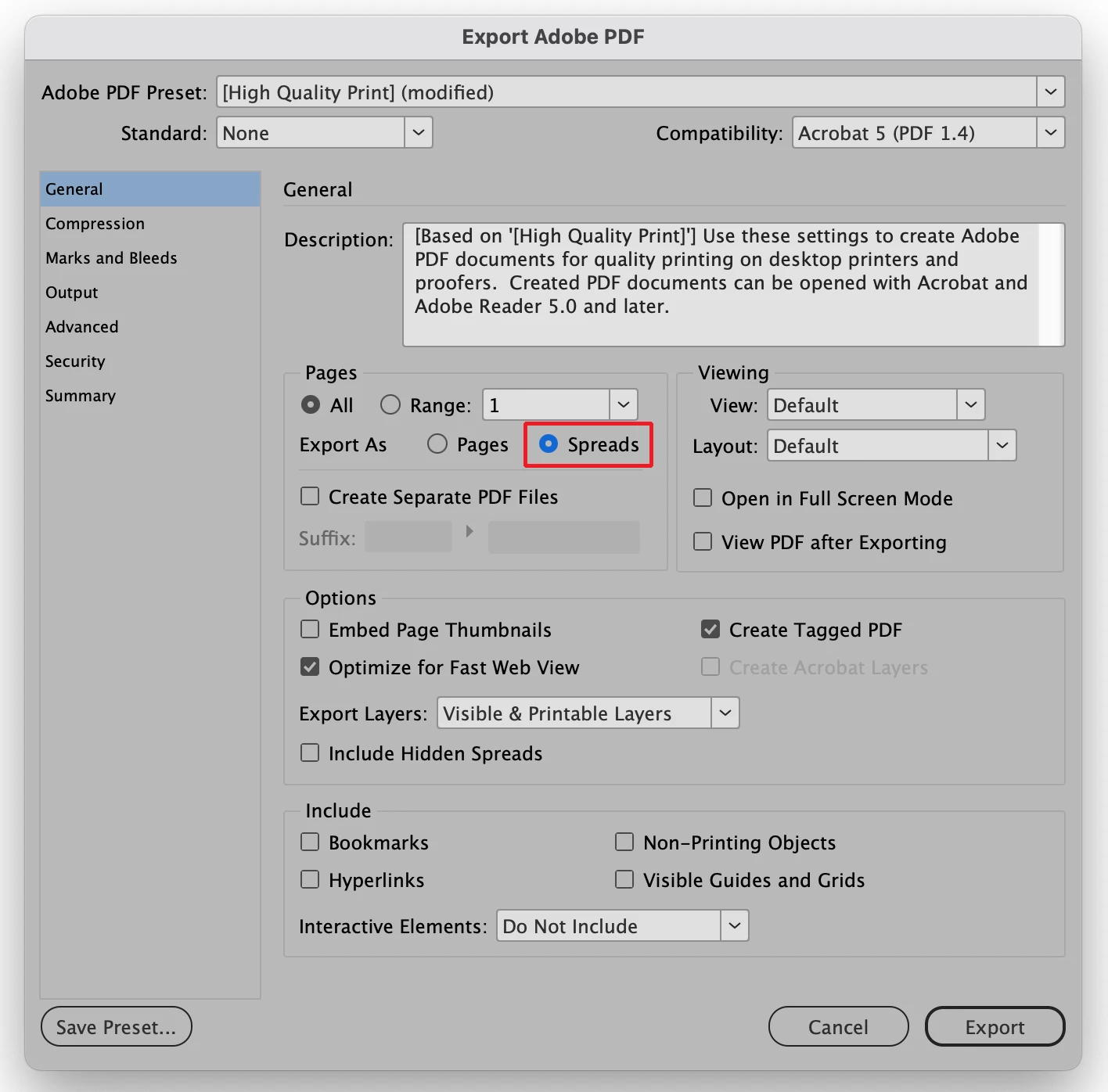The width and height of the screenshot is (1108, 1092).
Task: Select the All pages radio button
Action: pyautogui.click(x=311, y=404)
